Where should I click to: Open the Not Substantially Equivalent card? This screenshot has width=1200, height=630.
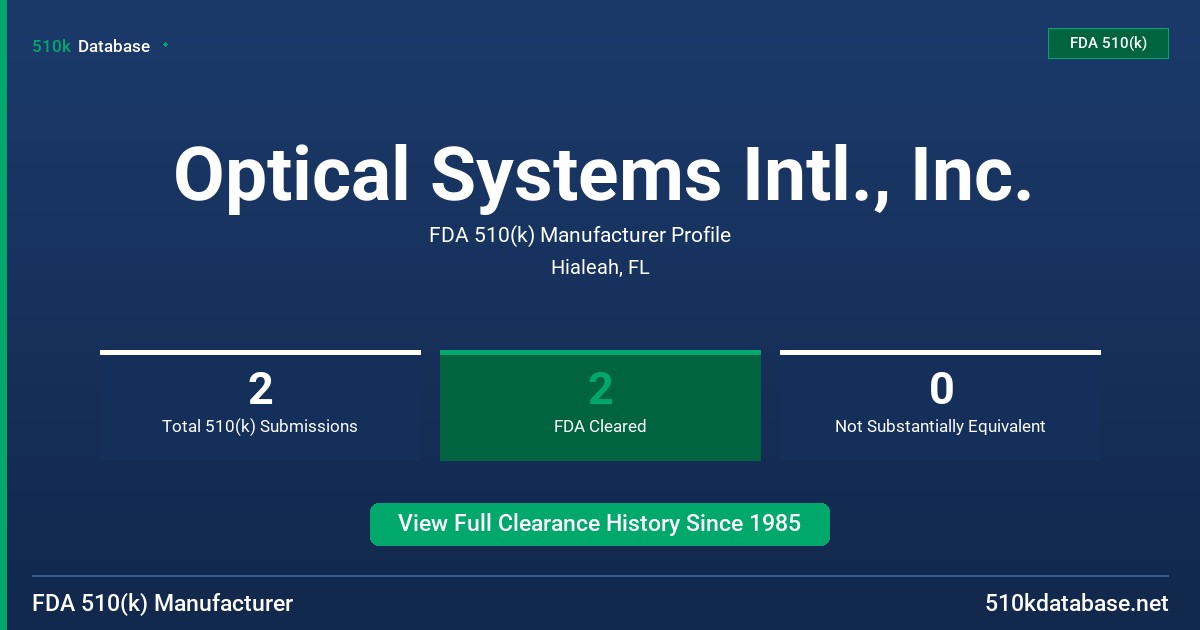click(940, 405)
